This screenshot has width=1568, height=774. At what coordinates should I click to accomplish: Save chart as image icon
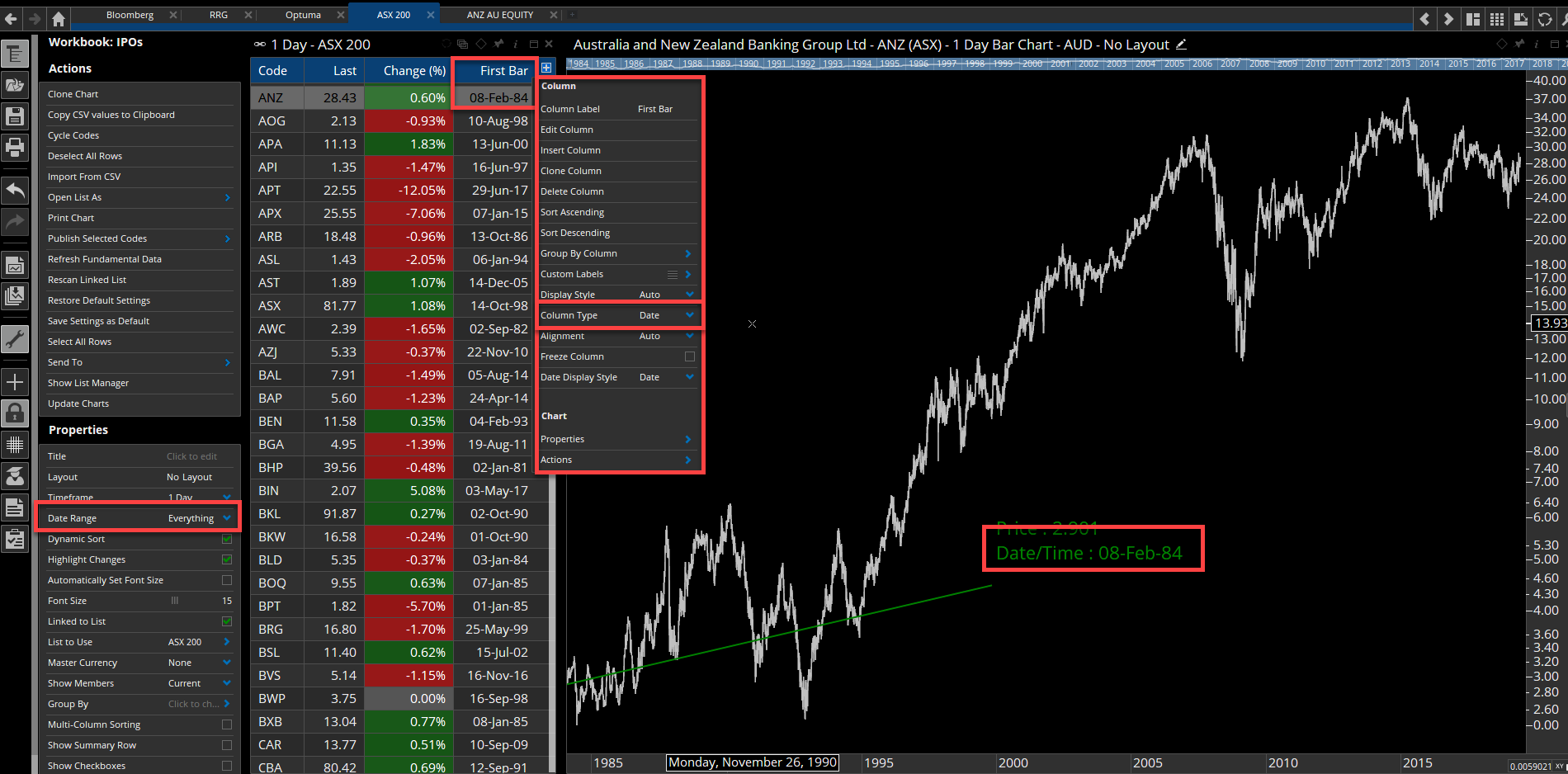[15, 265]
